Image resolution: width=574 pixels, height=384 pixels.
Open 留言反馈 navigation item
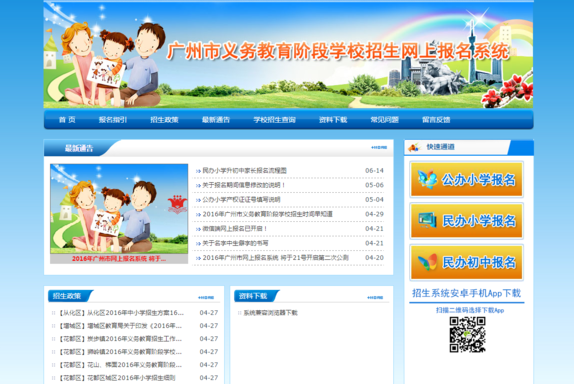[436, 120]
